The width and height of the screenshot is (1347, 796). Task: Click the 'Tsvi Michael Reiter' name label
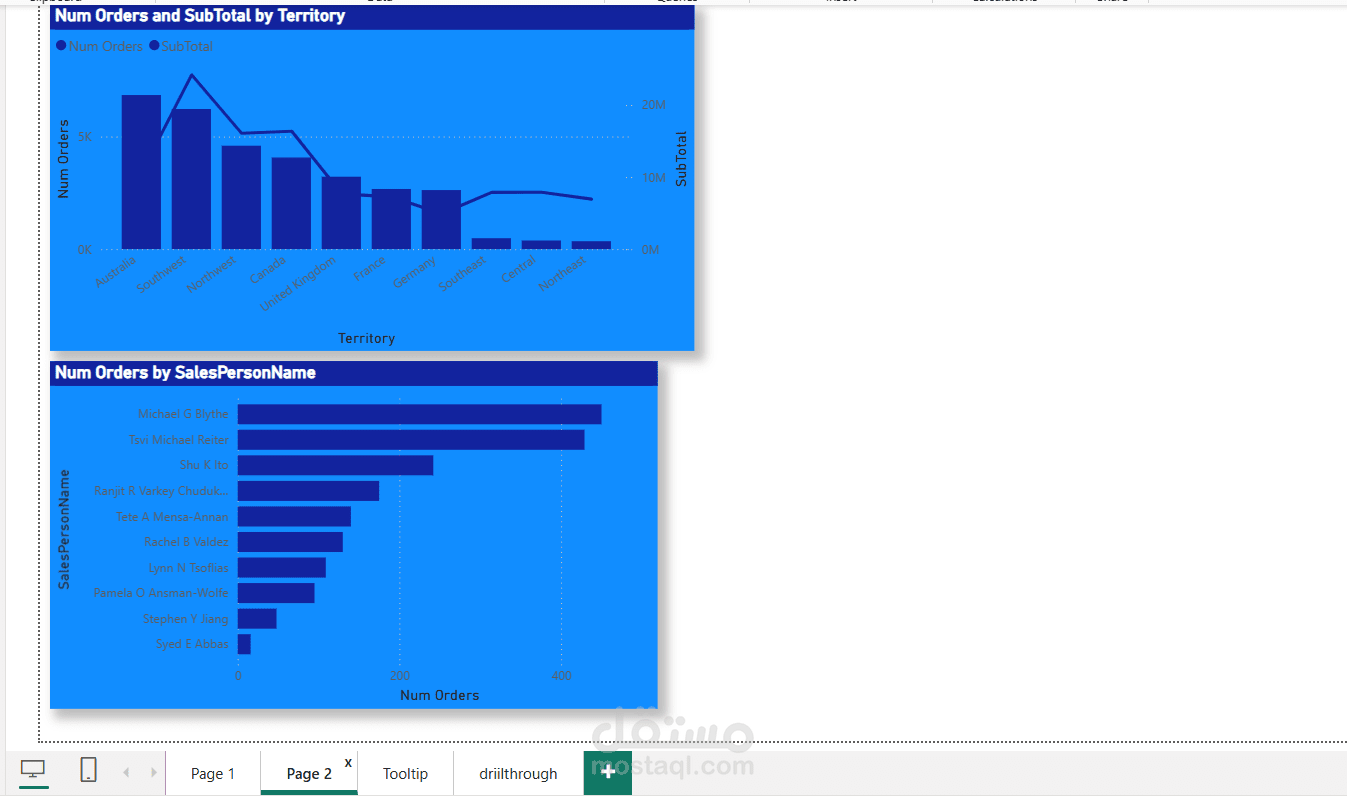point(179,440)
